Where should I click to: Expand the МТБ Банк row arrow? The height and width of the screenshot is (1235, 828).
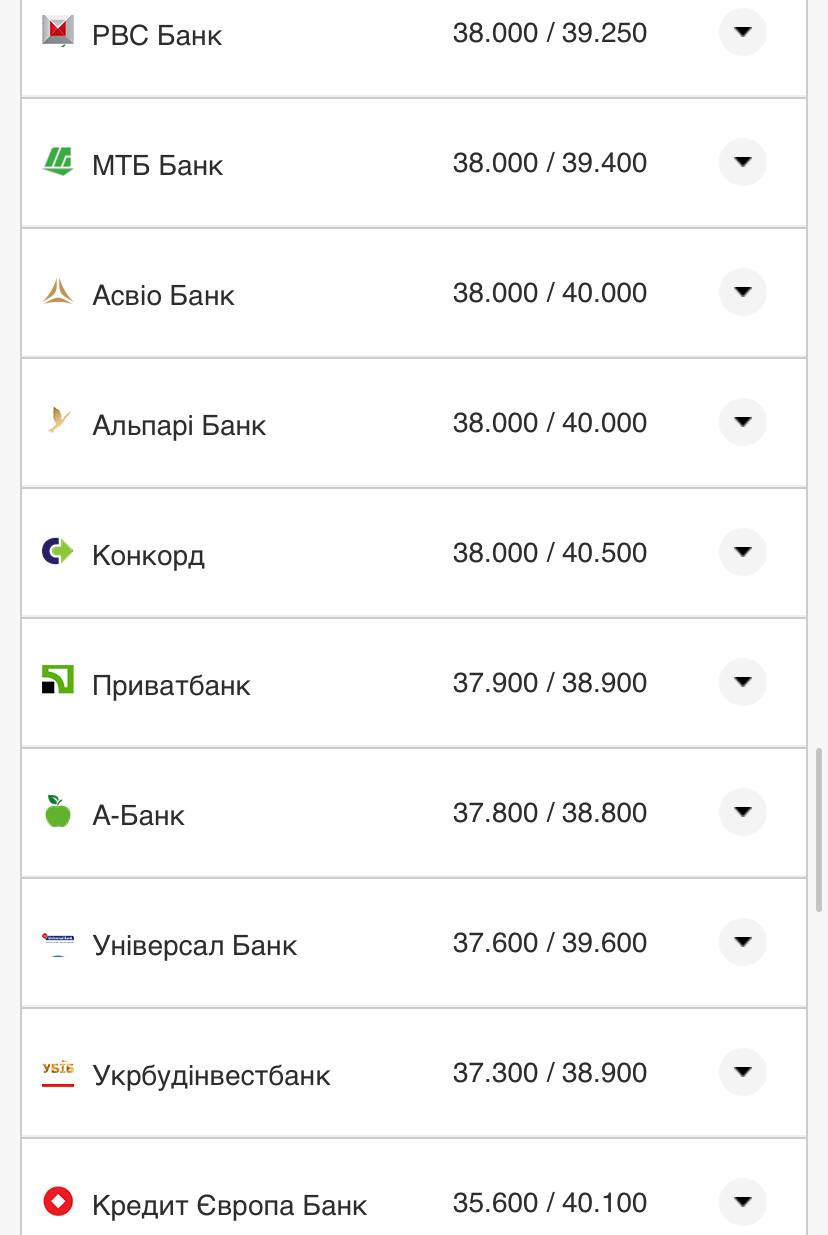742,162
